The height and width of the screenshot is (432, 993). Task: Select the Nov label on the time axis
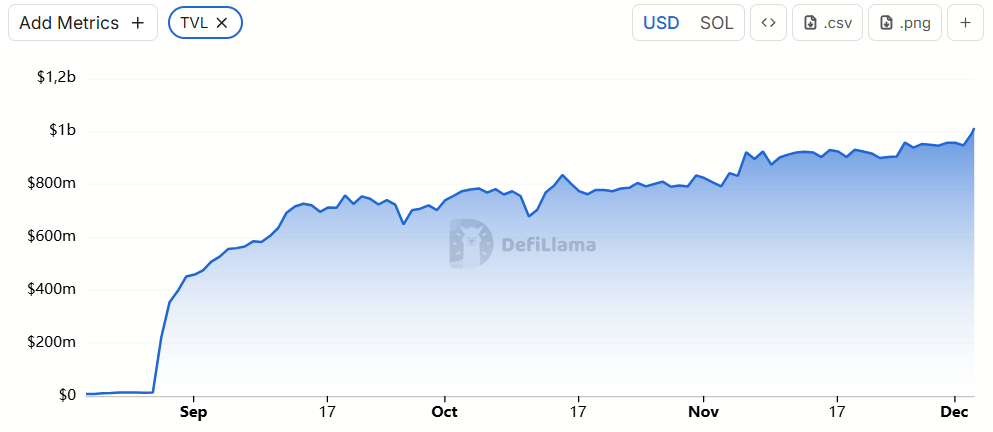click(704, 411)
